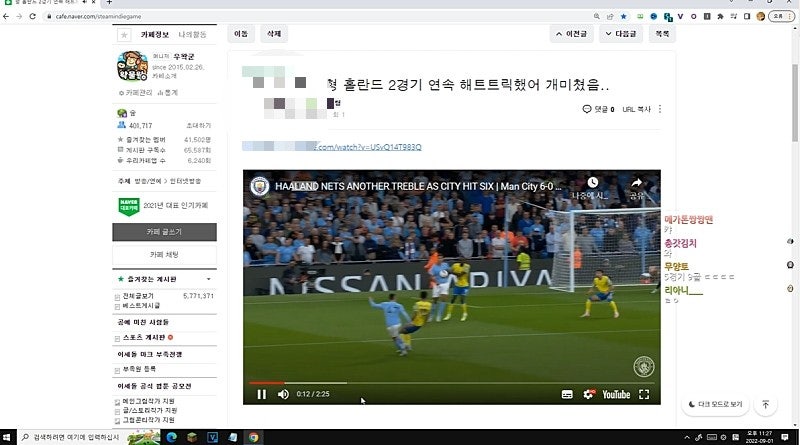Screen dimensions: 800x445
Task: Open YouTube player settings gear
Action: (589, 394)
